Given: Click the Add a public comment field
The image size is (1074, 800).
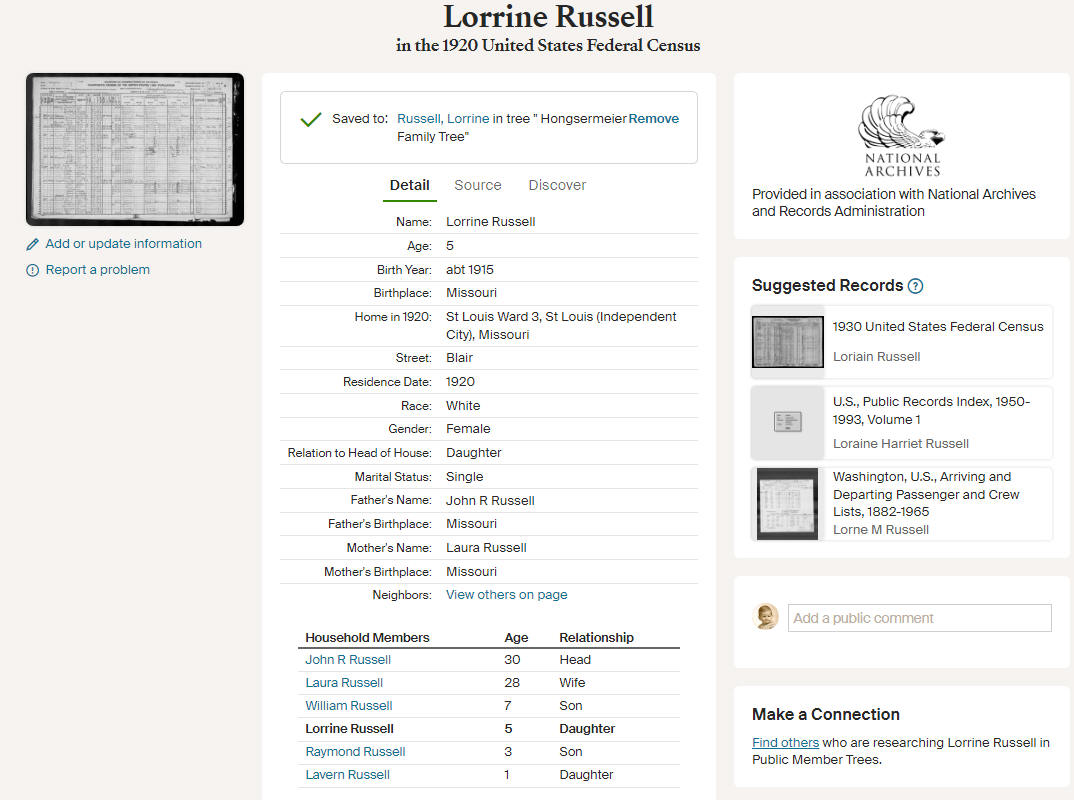Looking at the screenshot, I should click(919, 618).
